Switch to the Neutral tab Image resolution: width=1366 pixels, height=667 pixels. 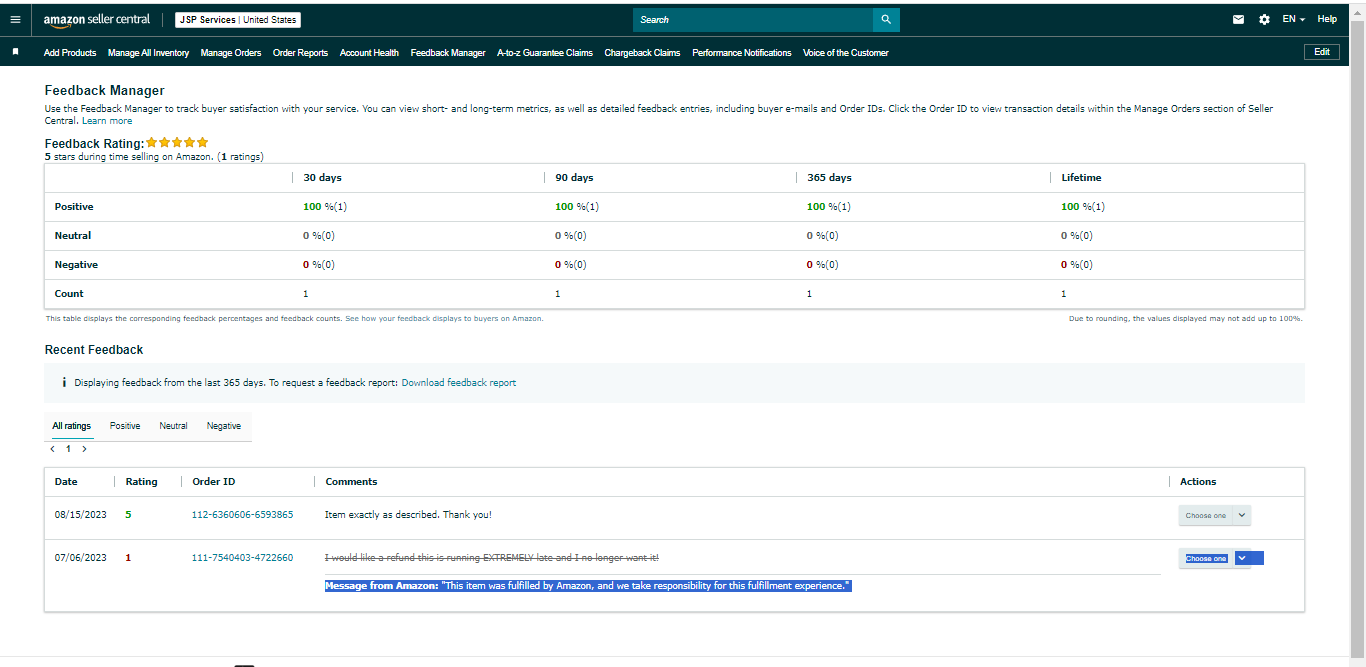point(173,426)
